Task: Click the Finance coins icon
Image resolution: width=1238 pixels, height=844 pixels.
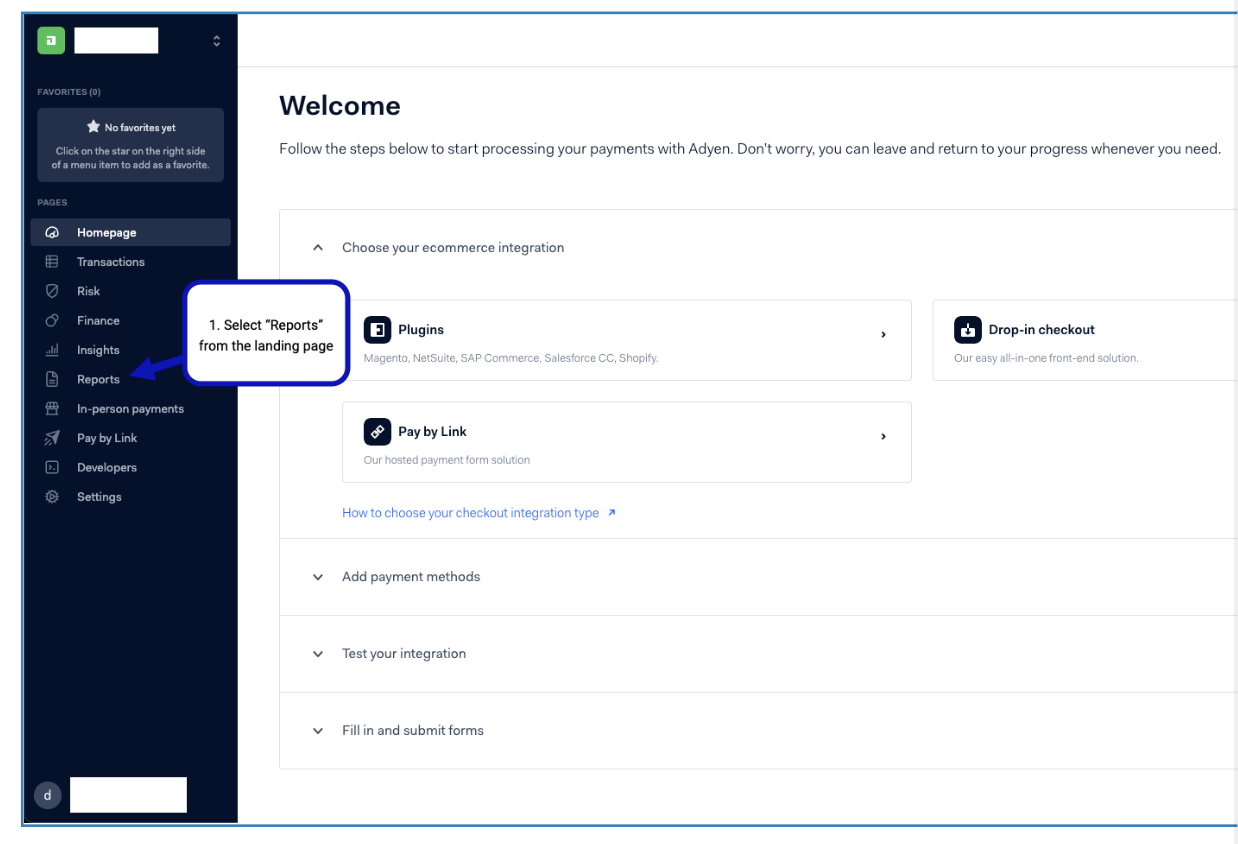Action: tap(52, 320)
